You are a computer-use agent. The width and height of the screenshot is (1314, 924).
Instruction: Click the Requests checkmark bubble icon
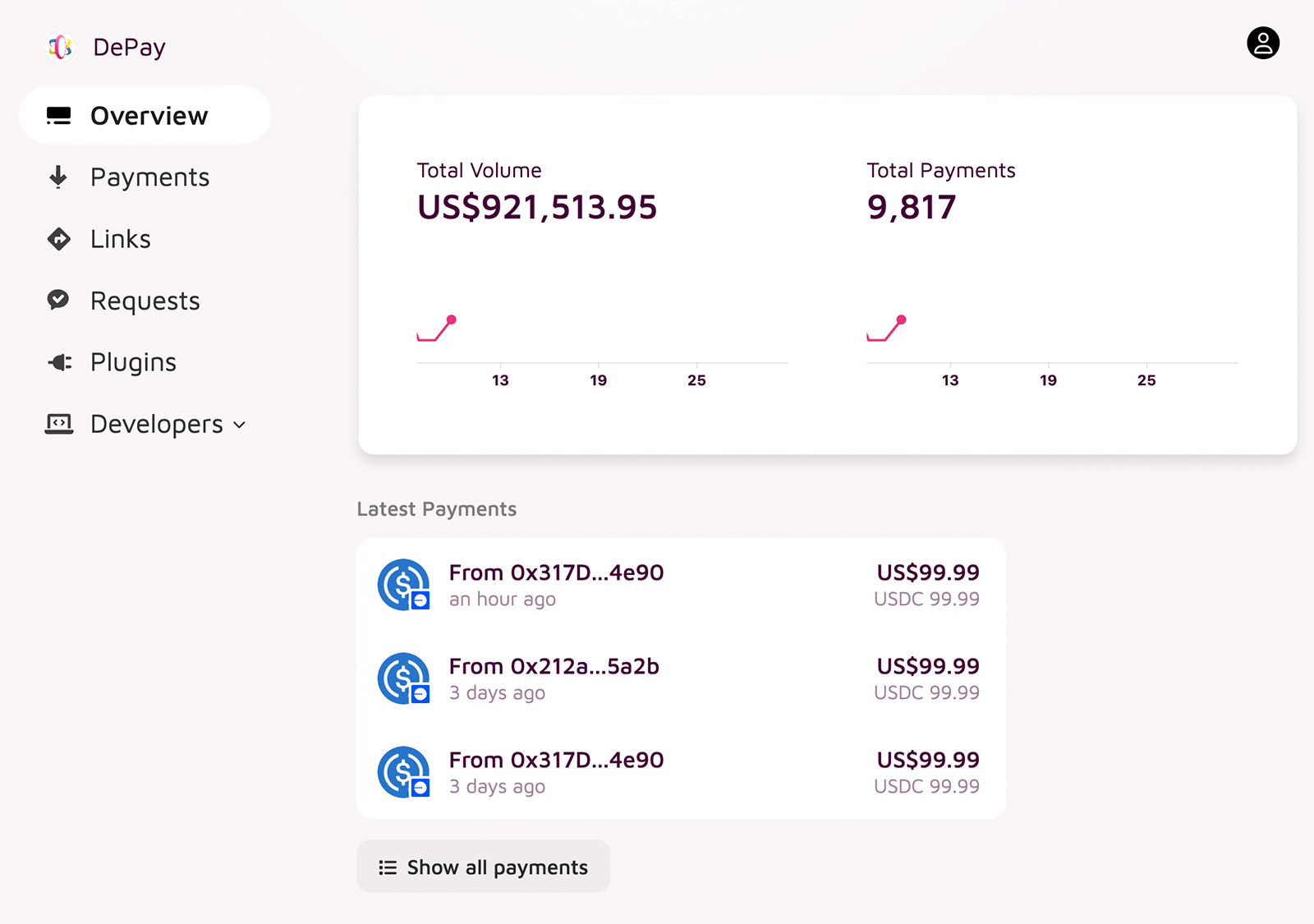point(58,300)
